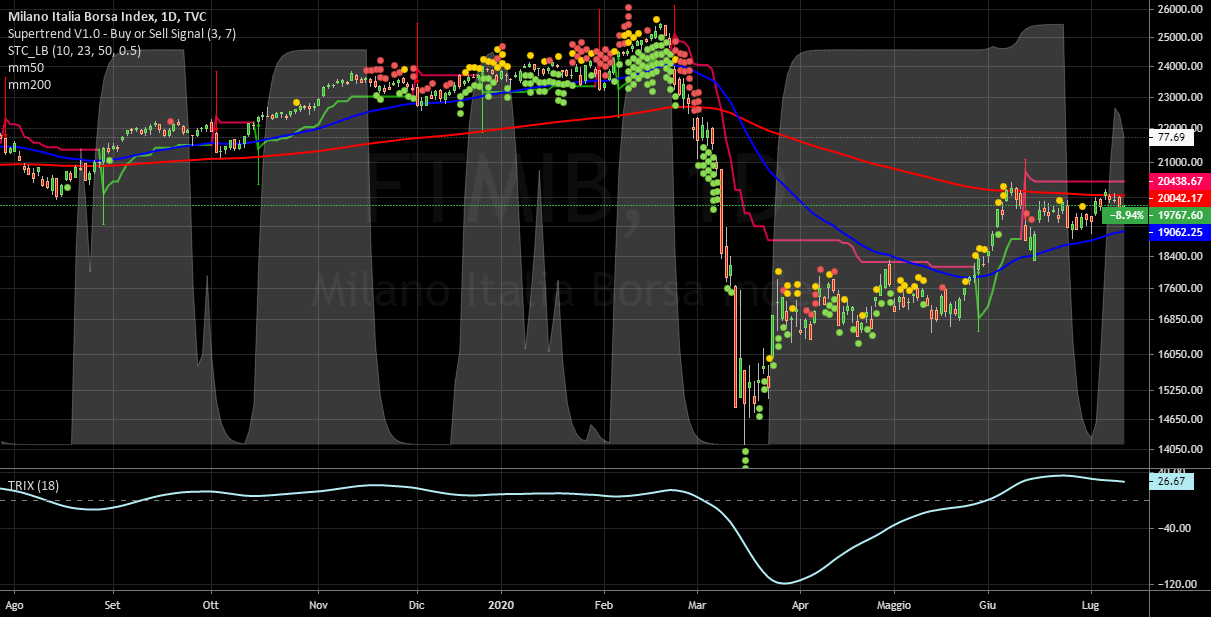Click the 24000.00 price axis level
1211x617 pixels.
(x=1178, y=67)
